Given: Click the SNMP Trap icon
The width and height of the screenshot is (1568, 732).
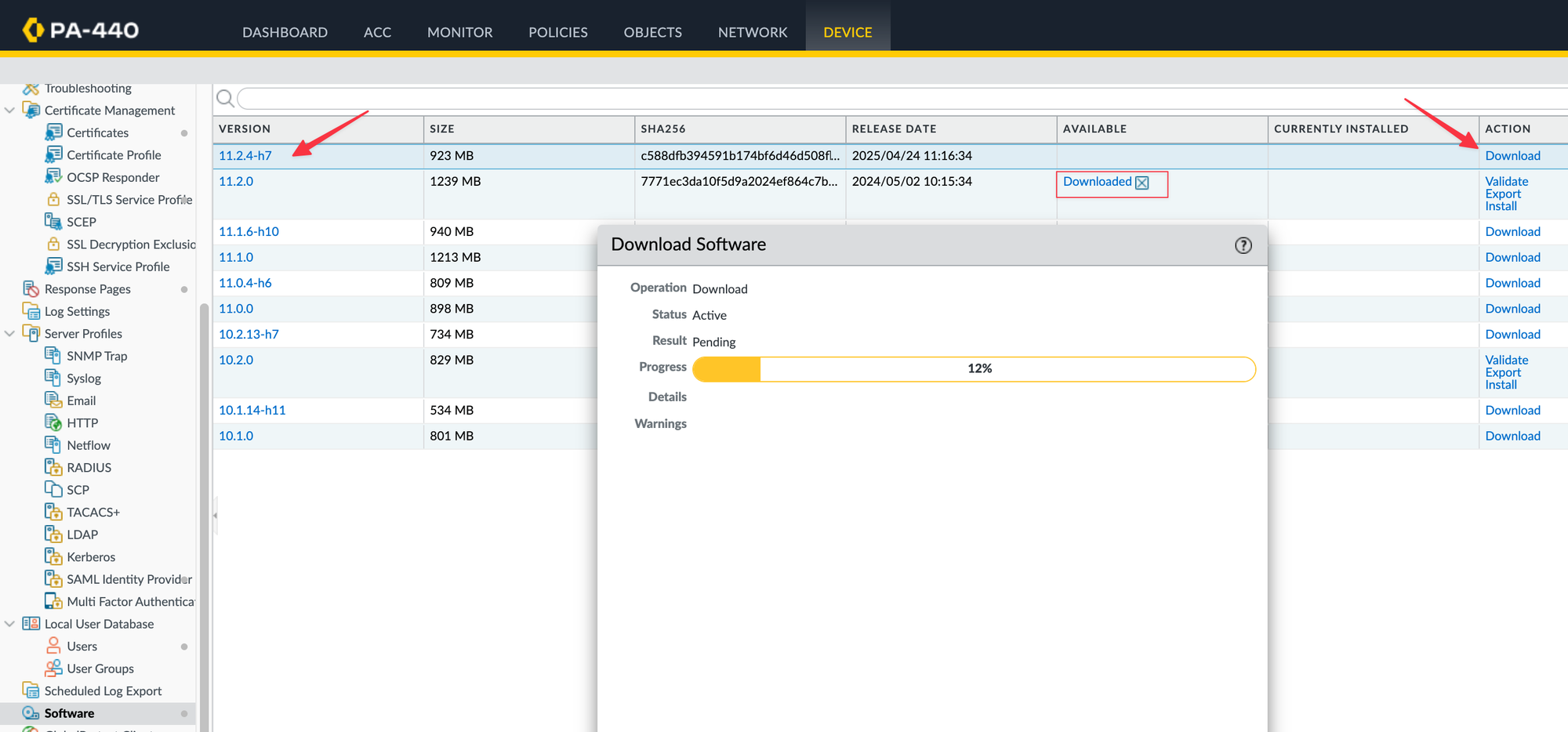Looking at the screenshot, I should (53, 356).
